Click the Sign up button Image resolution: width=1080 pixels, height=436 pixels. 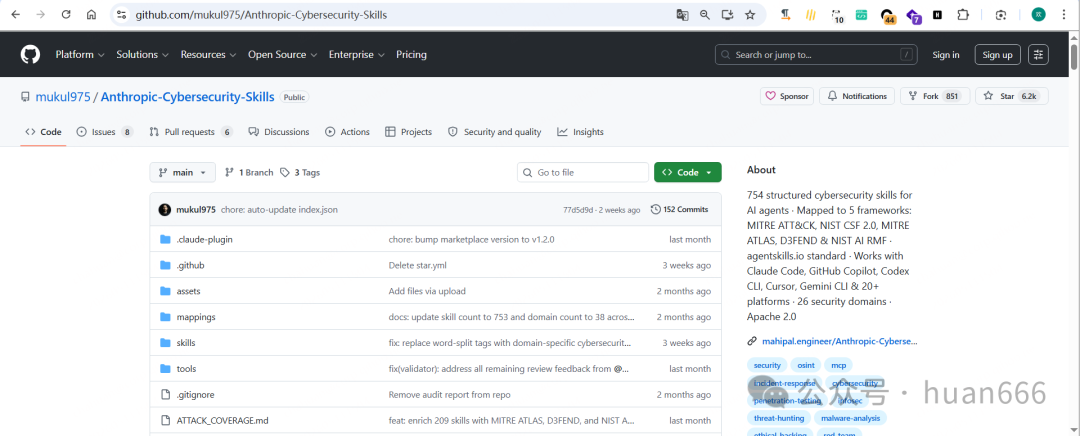[997, 55]
